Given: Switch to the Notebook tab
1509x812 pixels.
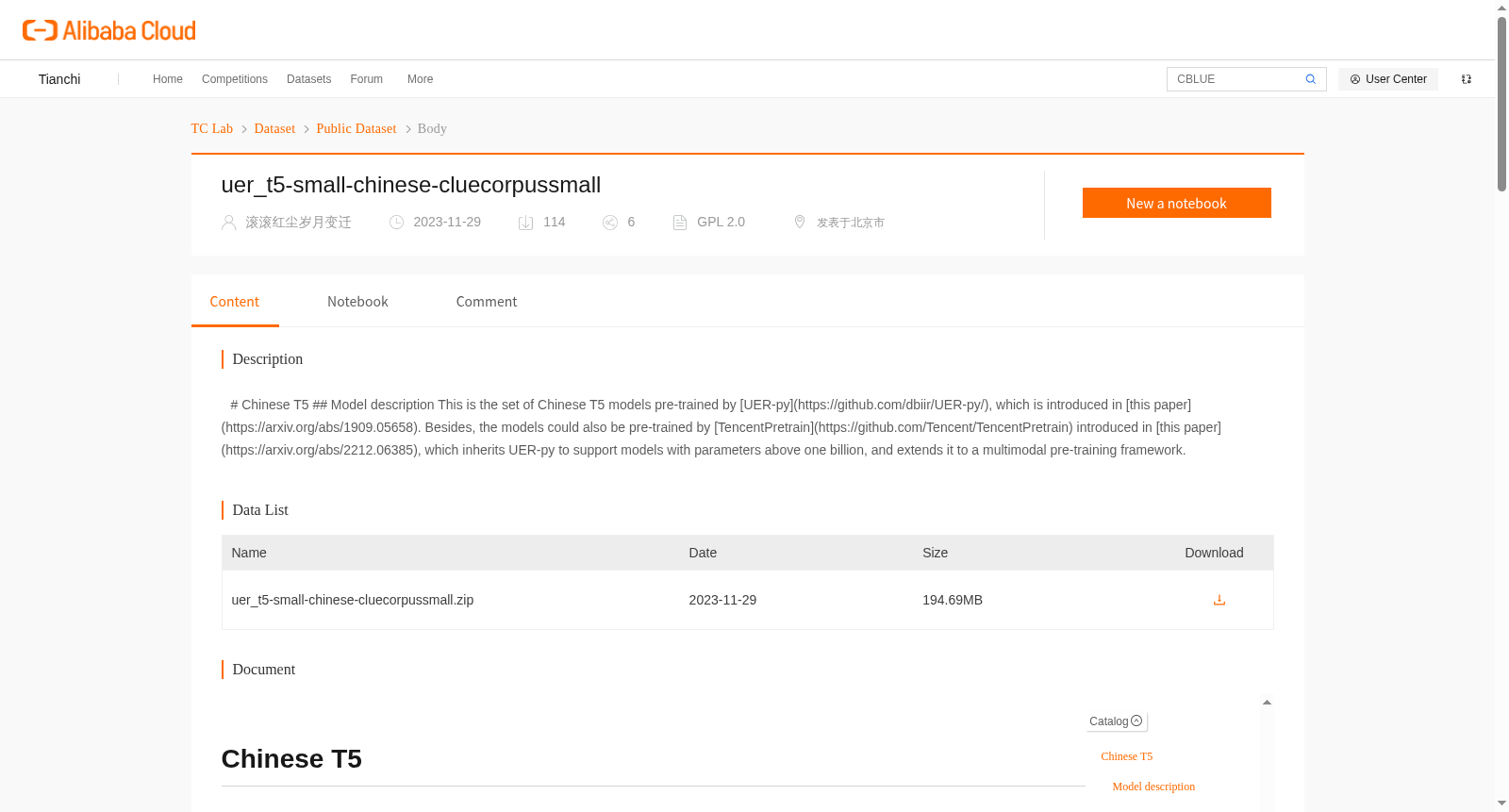Looking at the screenshot, I should point(357,302).
